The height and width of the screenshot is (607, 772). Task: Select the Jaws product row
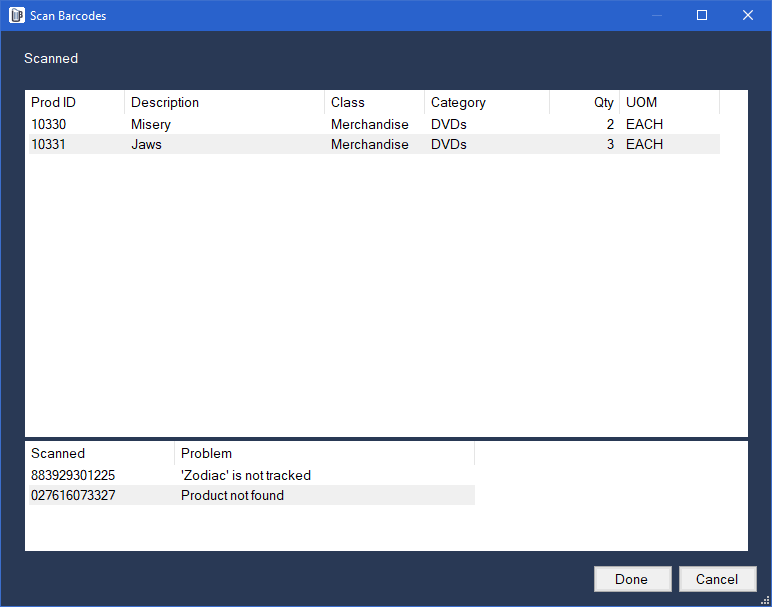(x=374, y=144)
